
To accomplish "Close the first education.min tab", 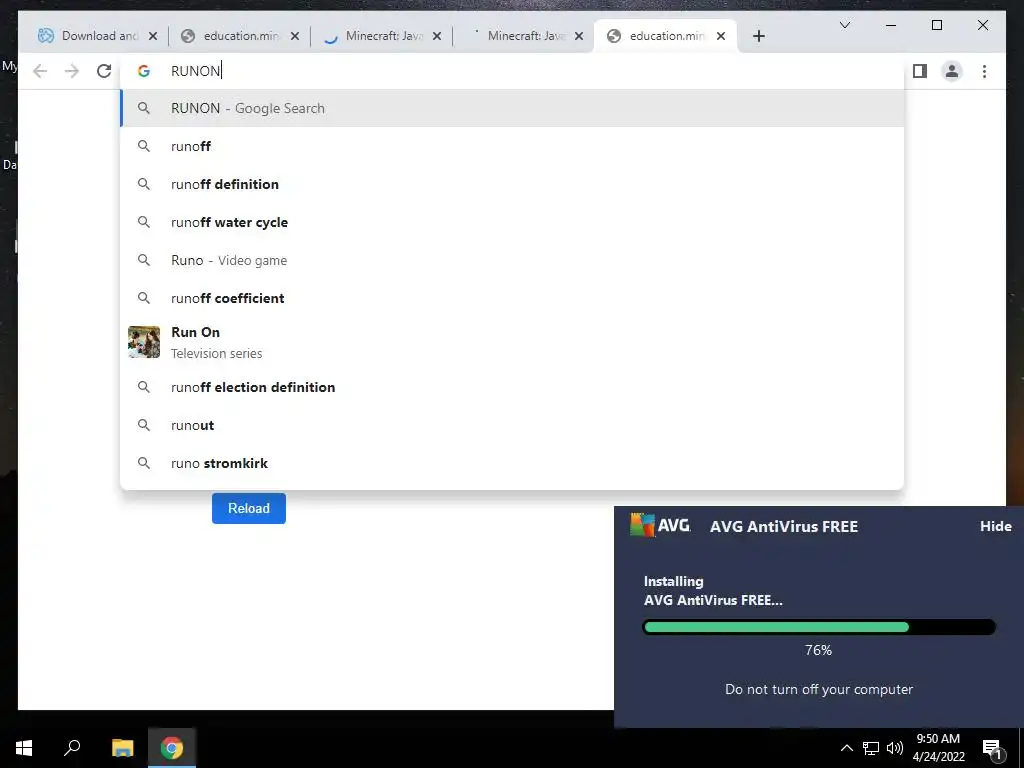I will [295, 36].
